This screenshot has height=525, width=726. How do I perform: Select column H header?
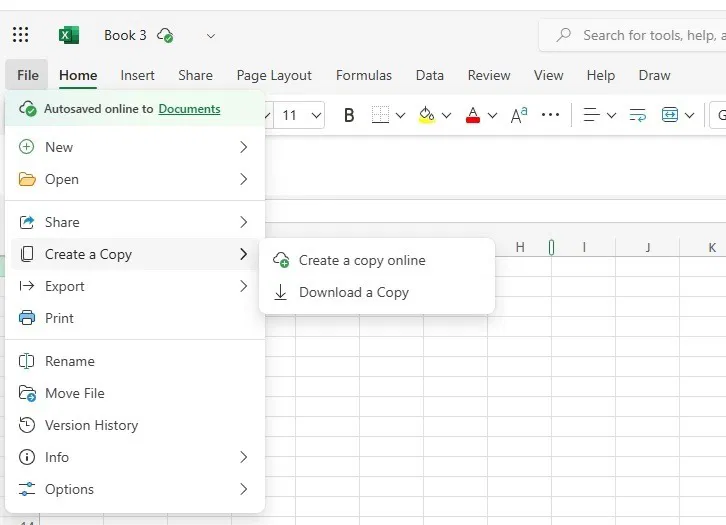click(519, 248)
